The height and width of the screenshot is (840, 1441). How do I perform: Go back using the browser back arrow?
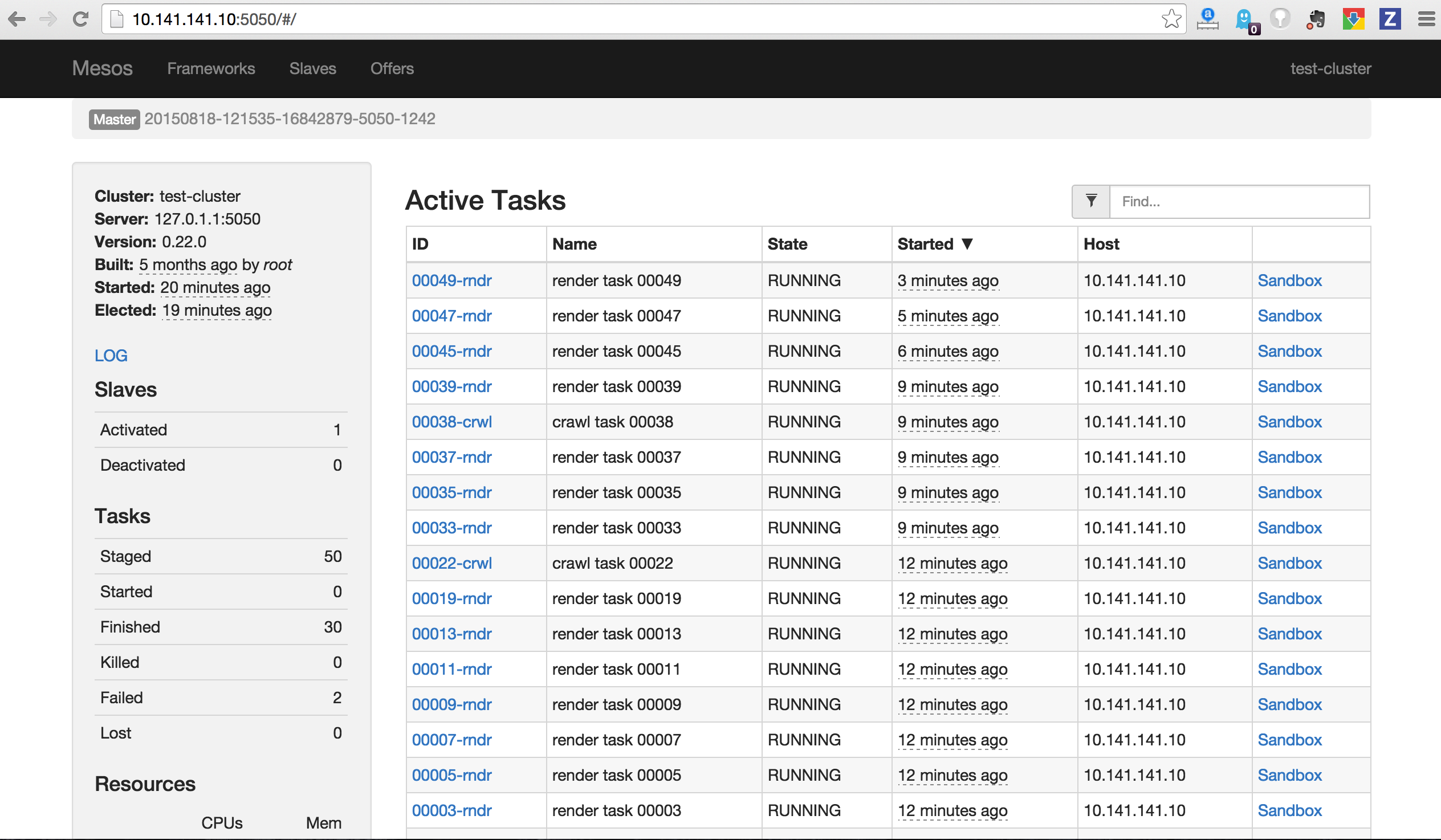(17, 19)
